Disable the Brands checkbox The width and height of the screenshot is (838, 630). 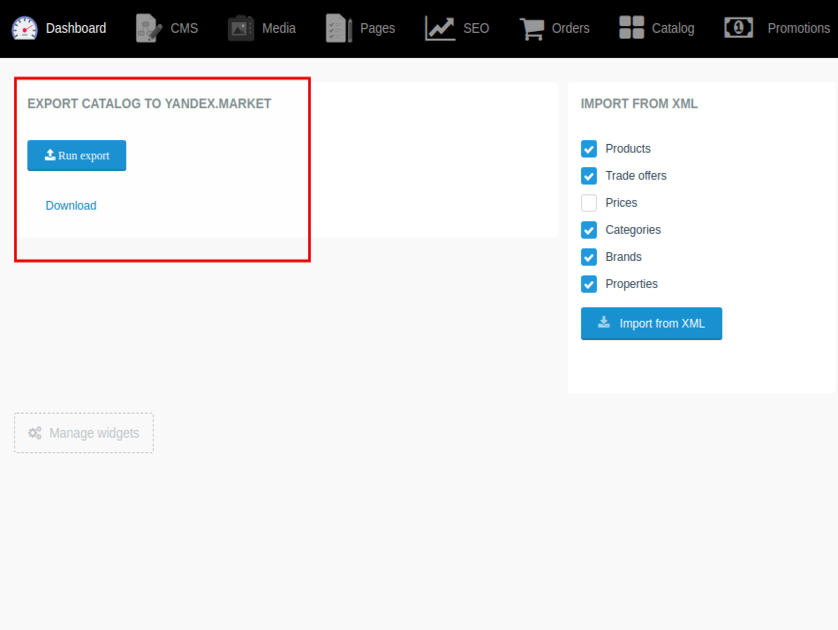point(589,257)
